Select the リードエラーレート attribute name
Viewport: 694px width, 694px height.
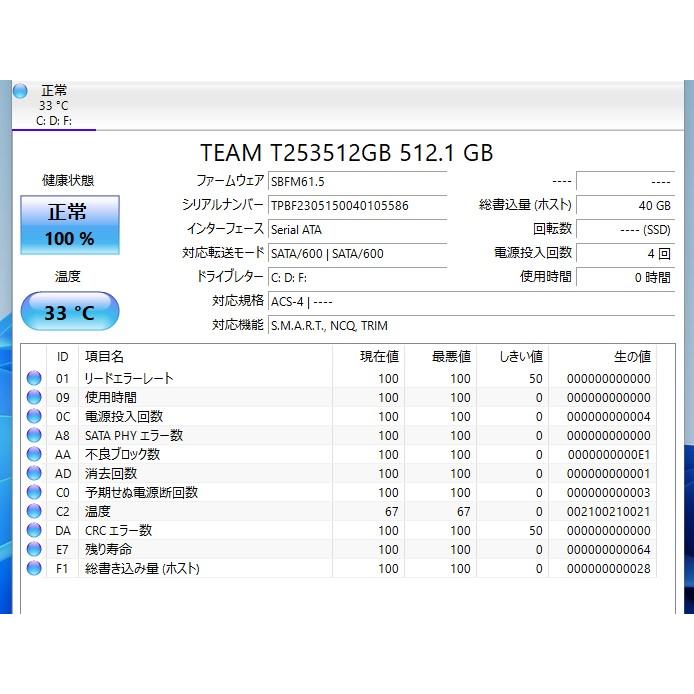pos(129,378)
